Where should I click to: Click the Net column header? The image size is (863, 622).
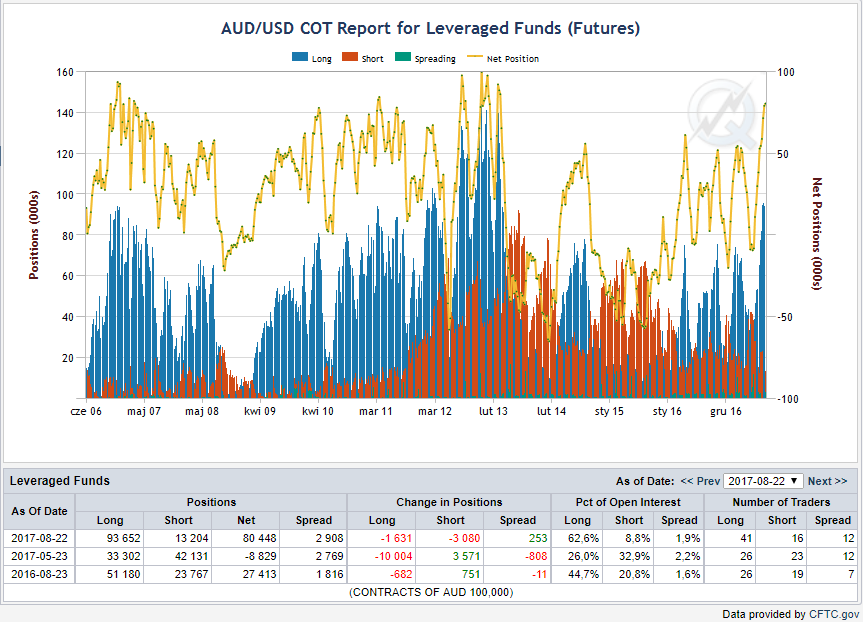[x=246, y=520]
